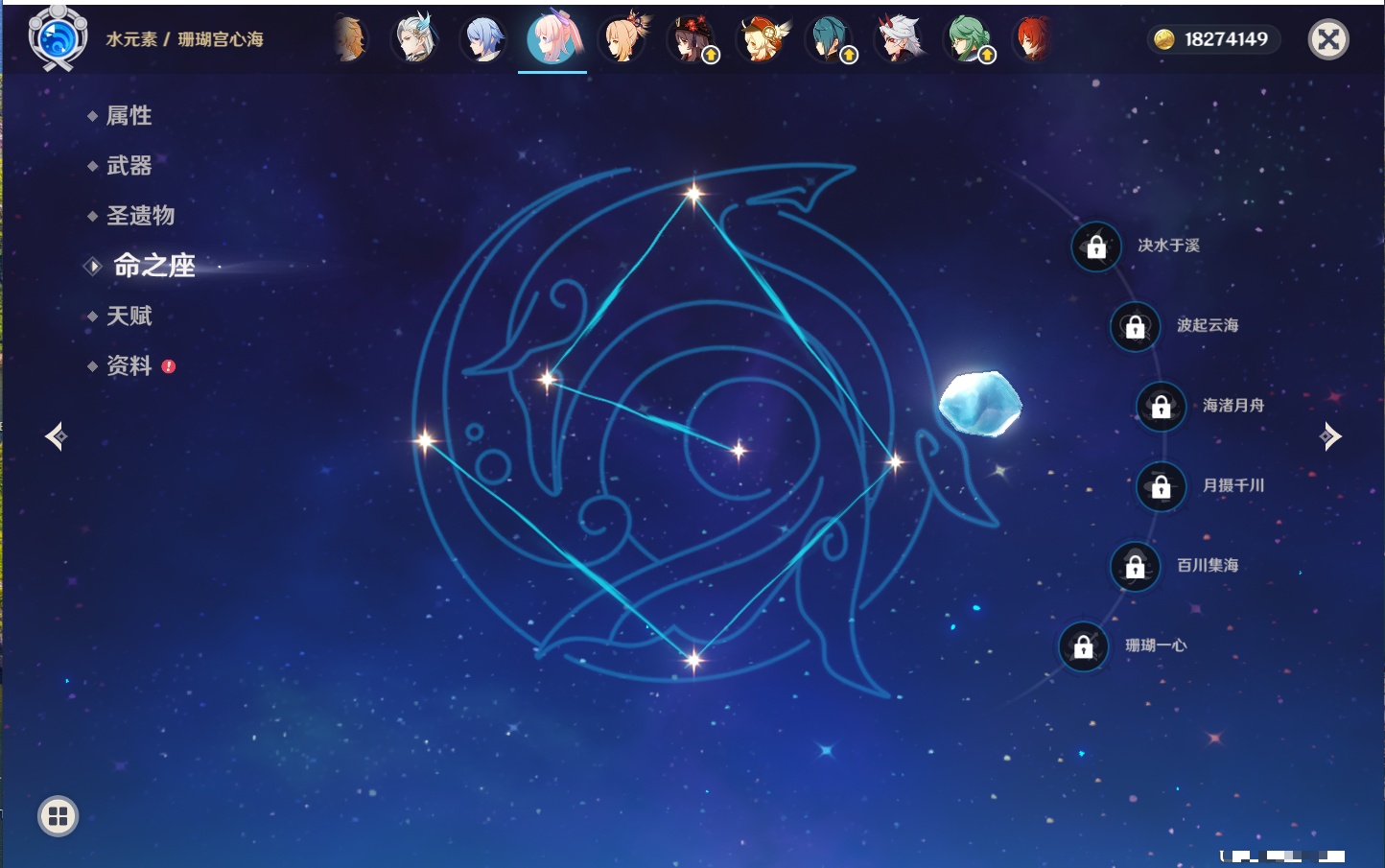Click the 决水于溪 label
The image size is (1385, 868).
point(1168,246)
